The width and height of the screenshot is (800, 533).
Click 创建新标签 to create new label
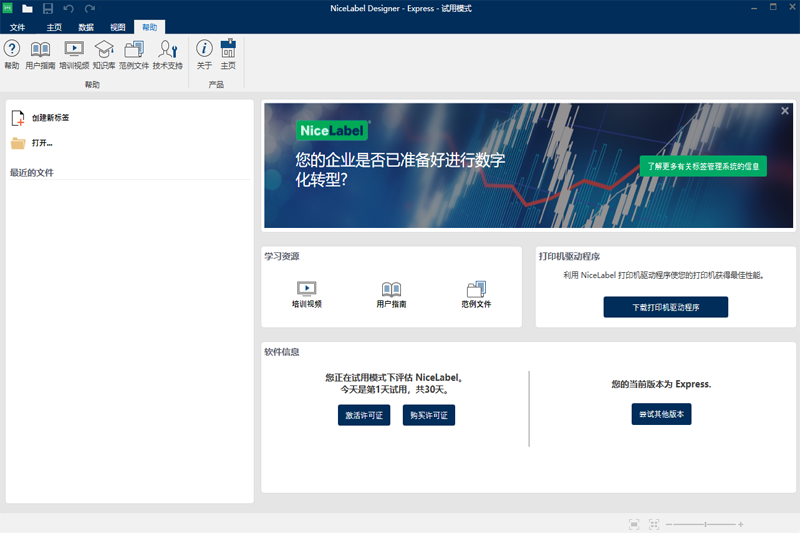tap(49, 118)
